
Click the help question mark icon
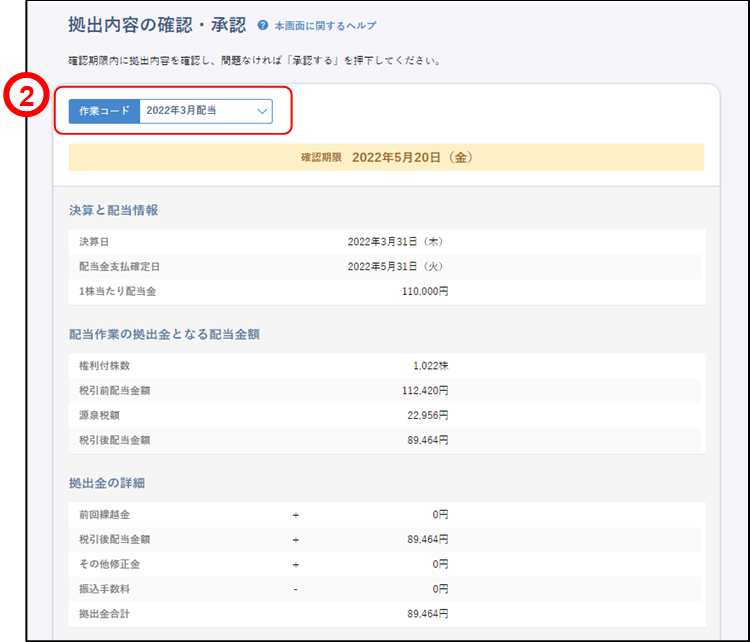coord(263,26)
